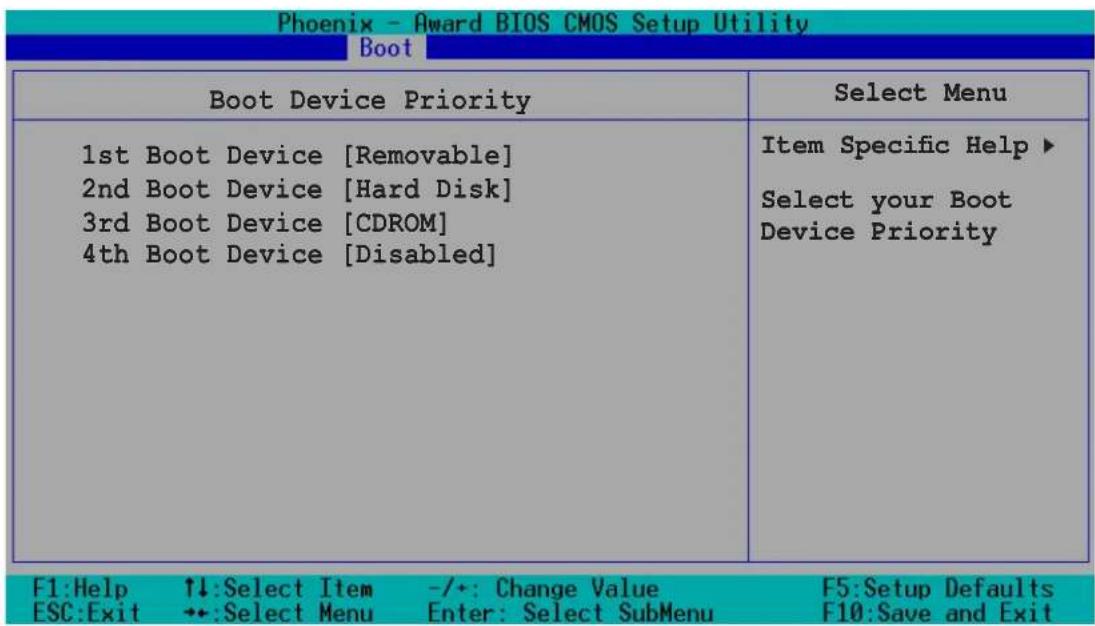The image size is (1095, 626).
Task: Select 3rd Boot Device value CDROM
Action: coord(395,223)
